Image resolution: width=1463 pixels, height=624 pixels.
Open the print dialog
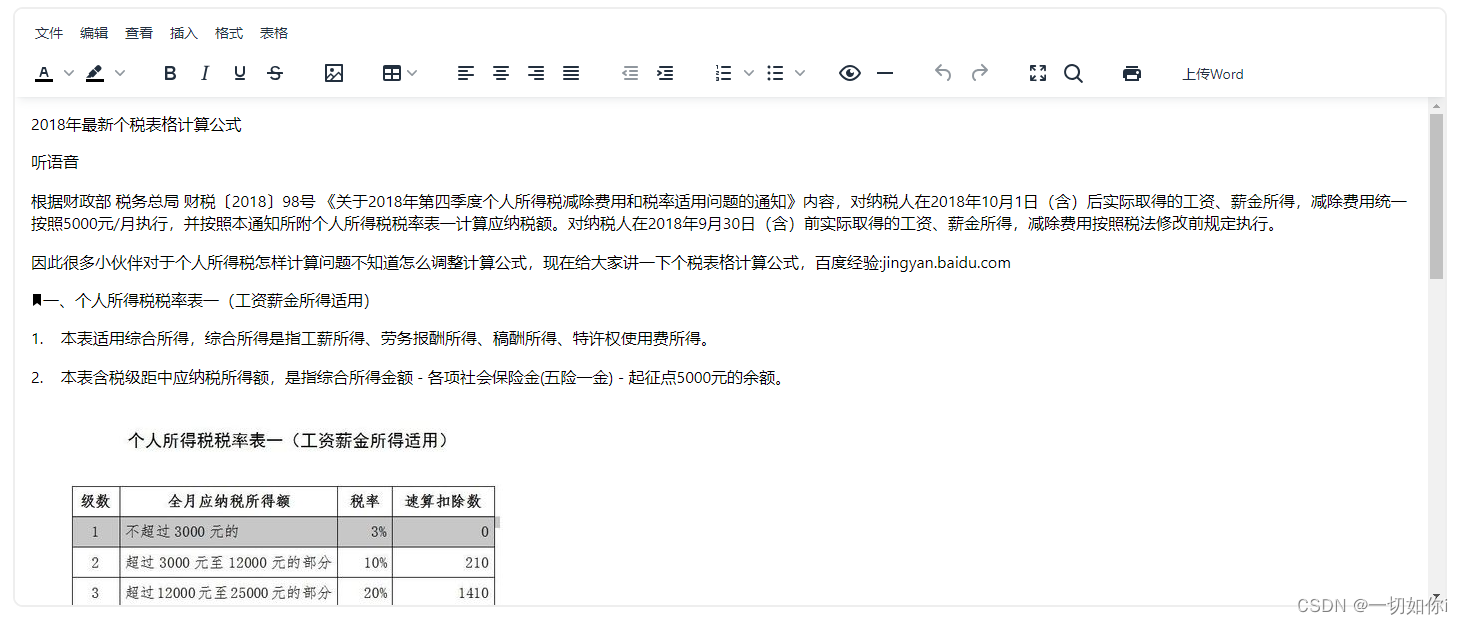click(x=1130, y=73)
